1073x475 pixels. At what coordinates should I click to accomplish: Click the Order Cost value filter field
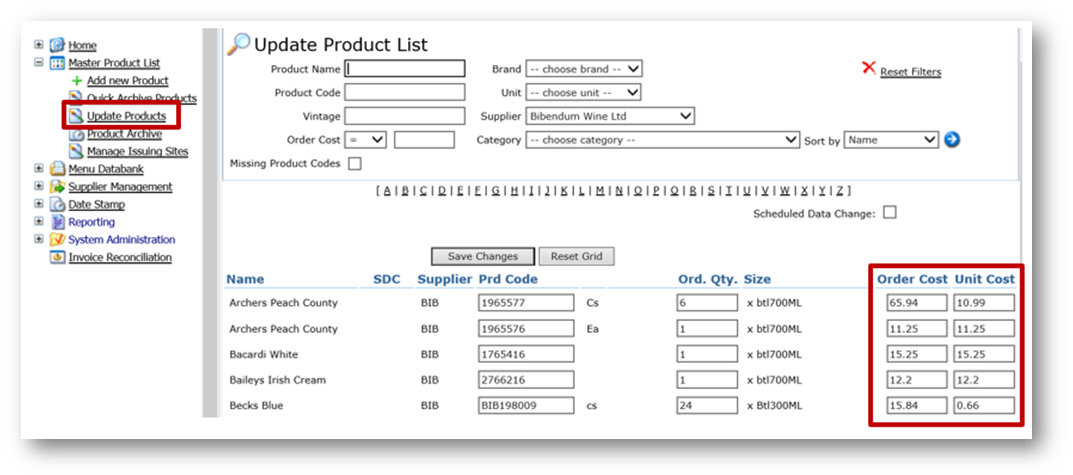point(424,140)
